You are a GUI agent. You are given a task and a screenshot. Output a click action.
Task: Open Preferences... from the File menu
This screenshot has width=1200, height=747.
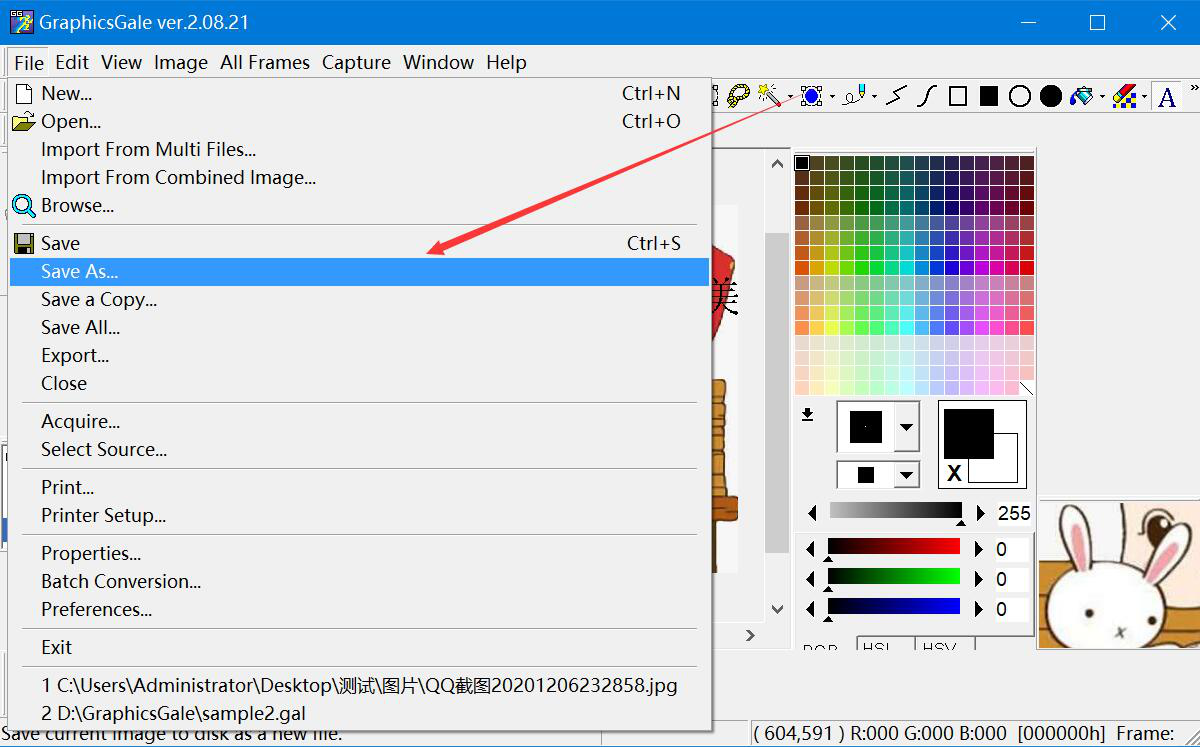coord(360,610)
